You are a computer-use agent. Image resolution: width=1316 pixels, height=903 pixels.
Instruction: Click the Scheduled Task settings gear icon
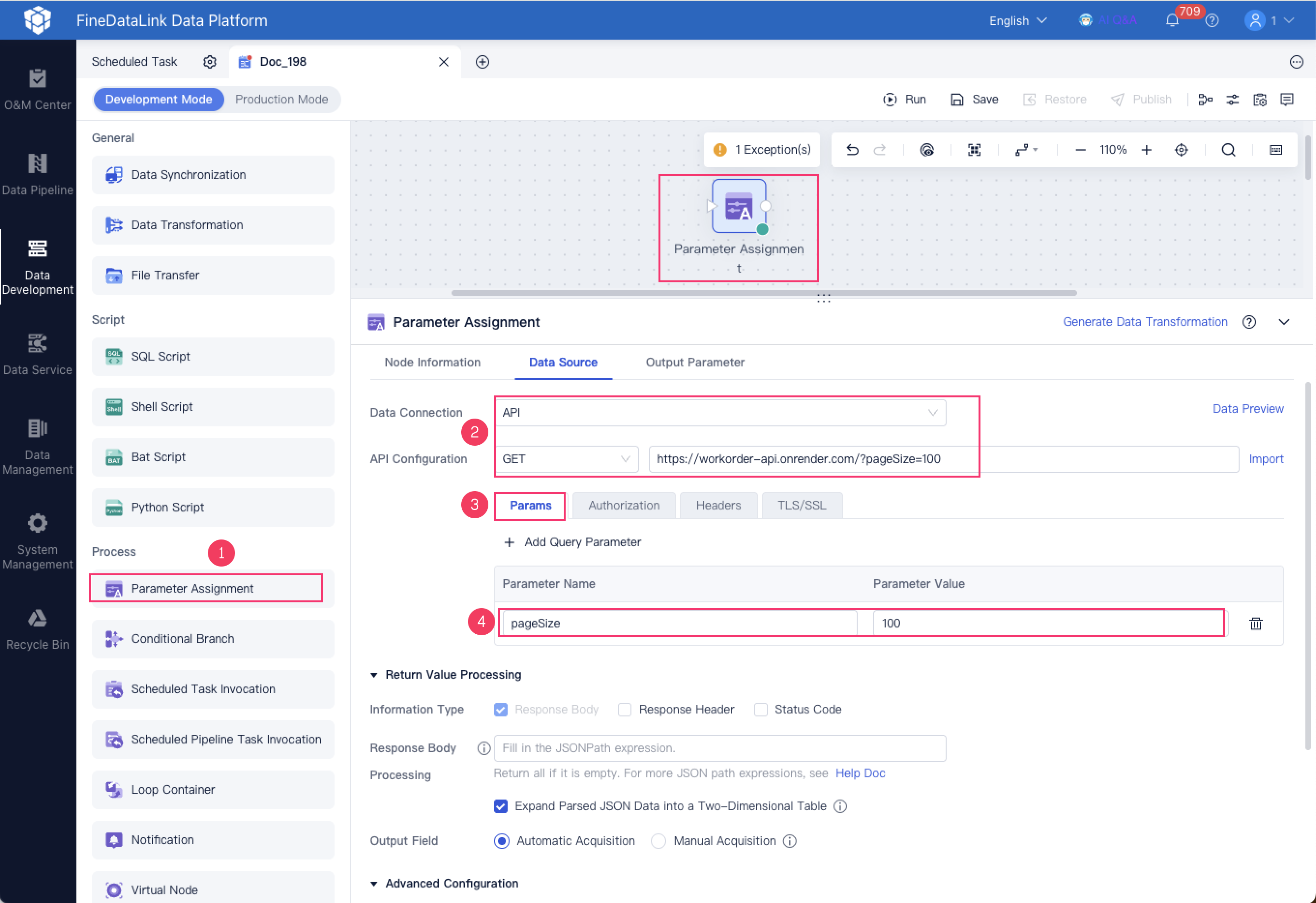click(209, 62)
